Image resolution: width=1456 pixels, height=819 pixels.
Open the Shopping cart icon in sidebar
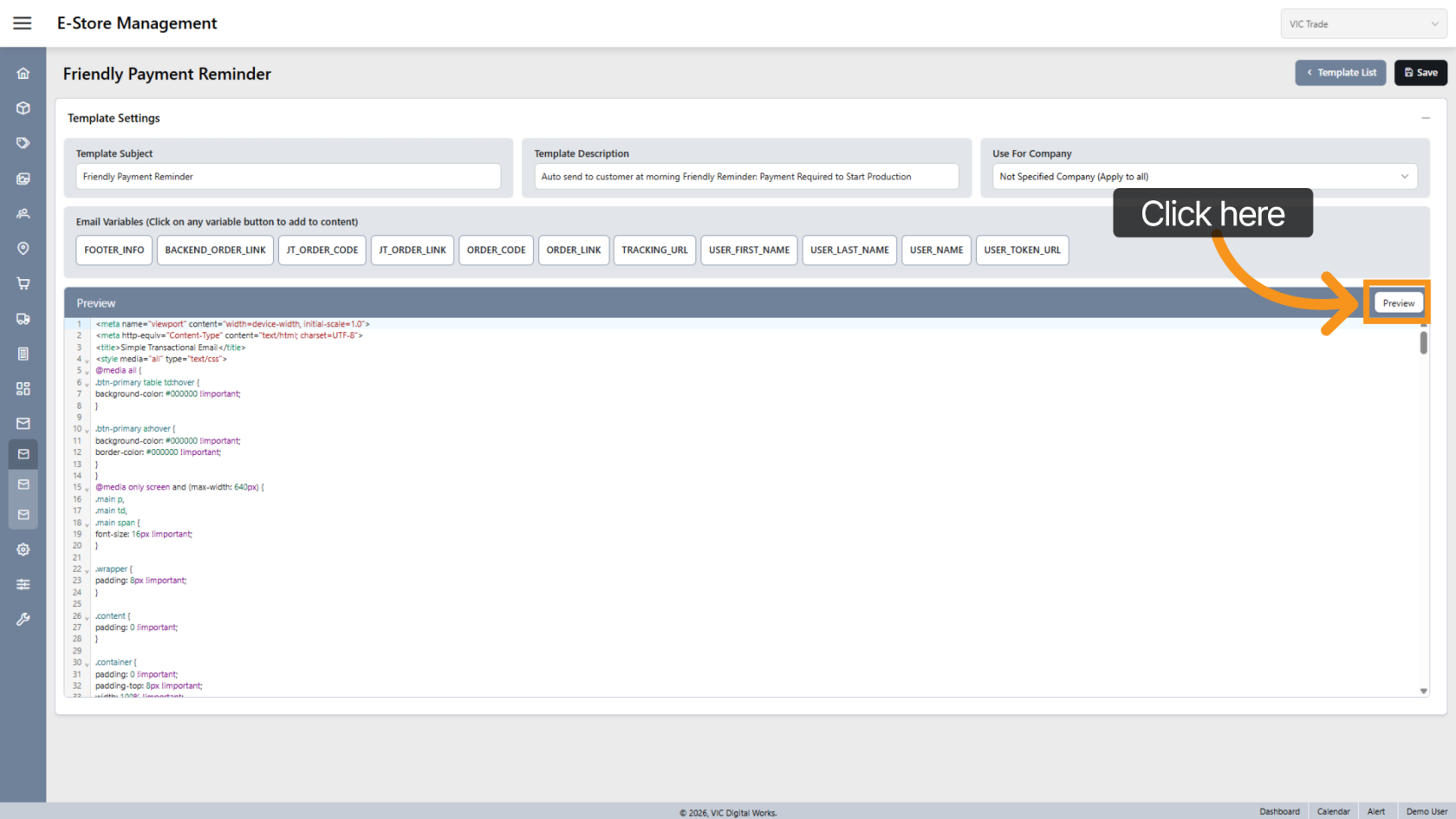pyautogui.click(x=23, y=283)
